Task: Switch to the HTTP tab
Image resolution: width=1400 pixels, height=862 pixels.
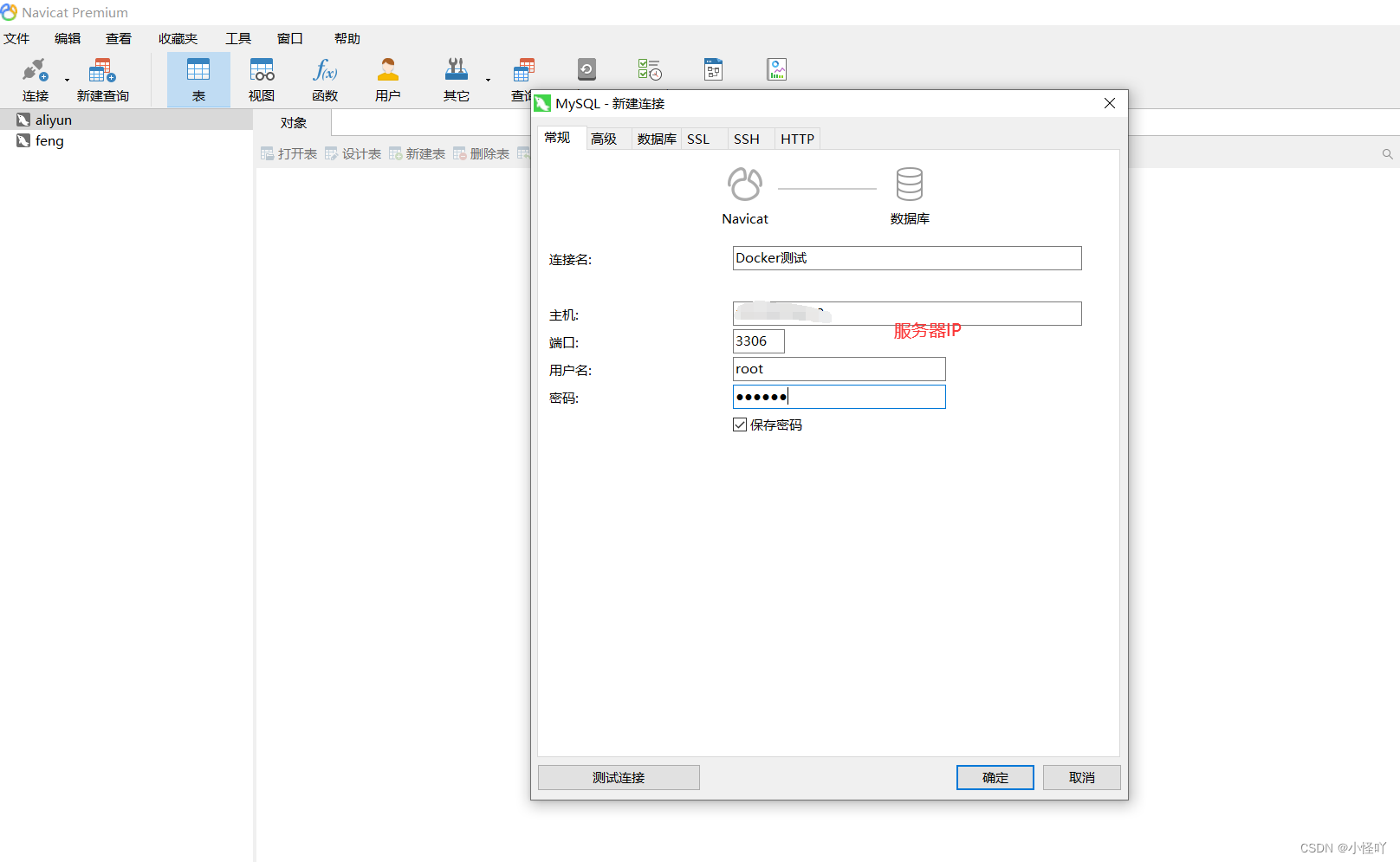Action: point(797,139)
